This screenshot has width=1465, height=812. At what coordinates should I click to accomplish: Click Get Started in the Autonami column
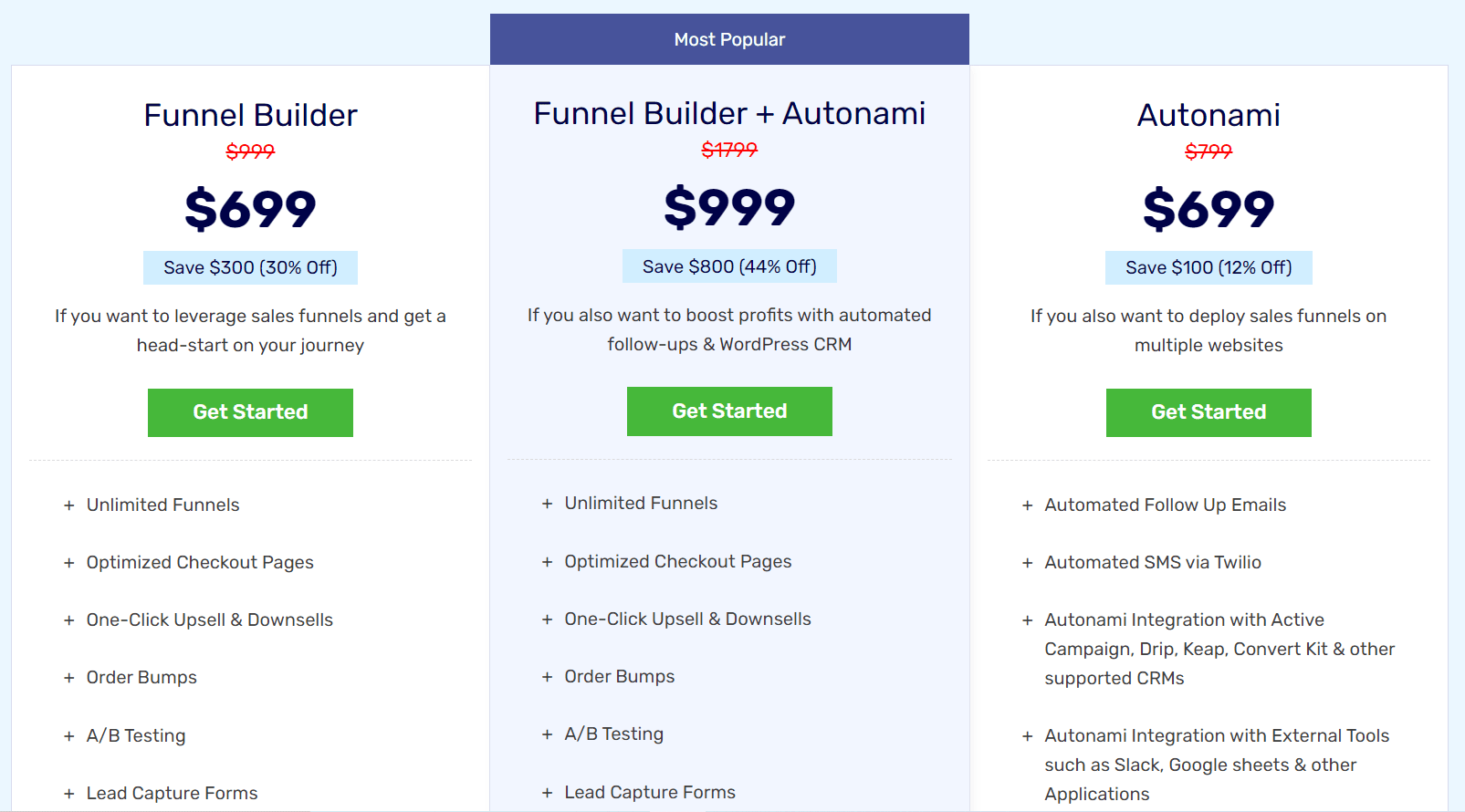pyautogui.click(x=1209, y=412)
